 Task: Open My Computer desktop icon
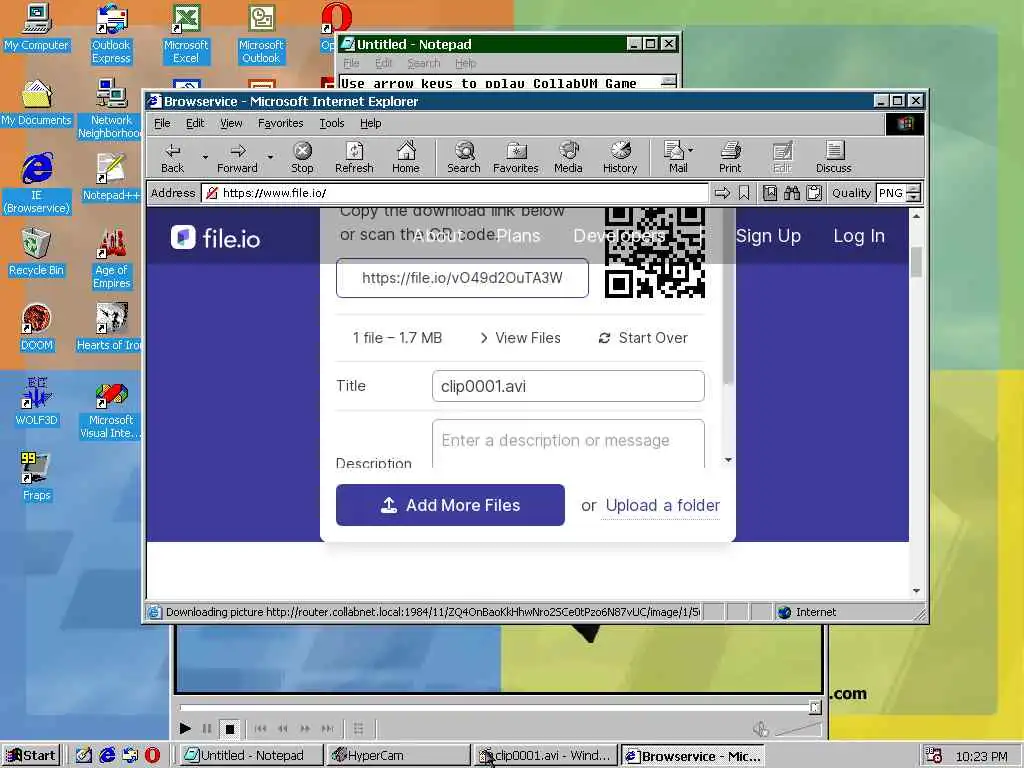tap(36, 27)
